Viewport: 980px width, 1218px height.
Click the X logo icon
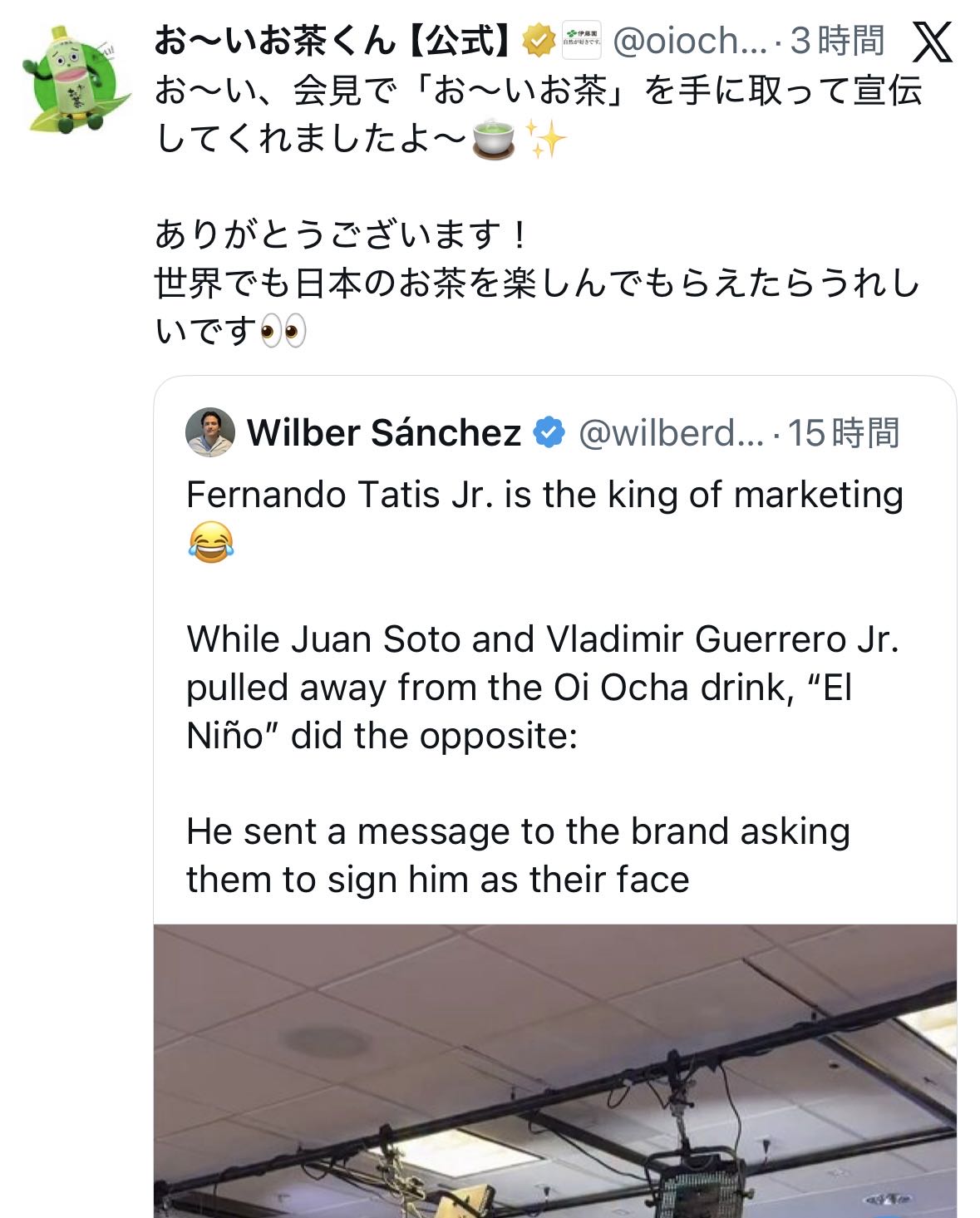click(x=932, y=42)
